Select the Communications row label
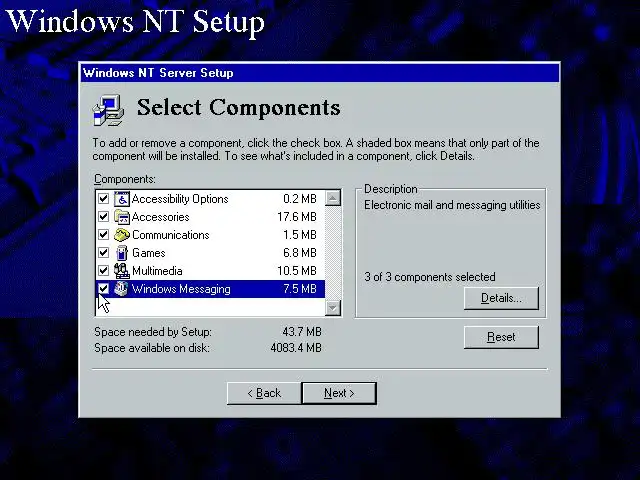 click(171, 235)
